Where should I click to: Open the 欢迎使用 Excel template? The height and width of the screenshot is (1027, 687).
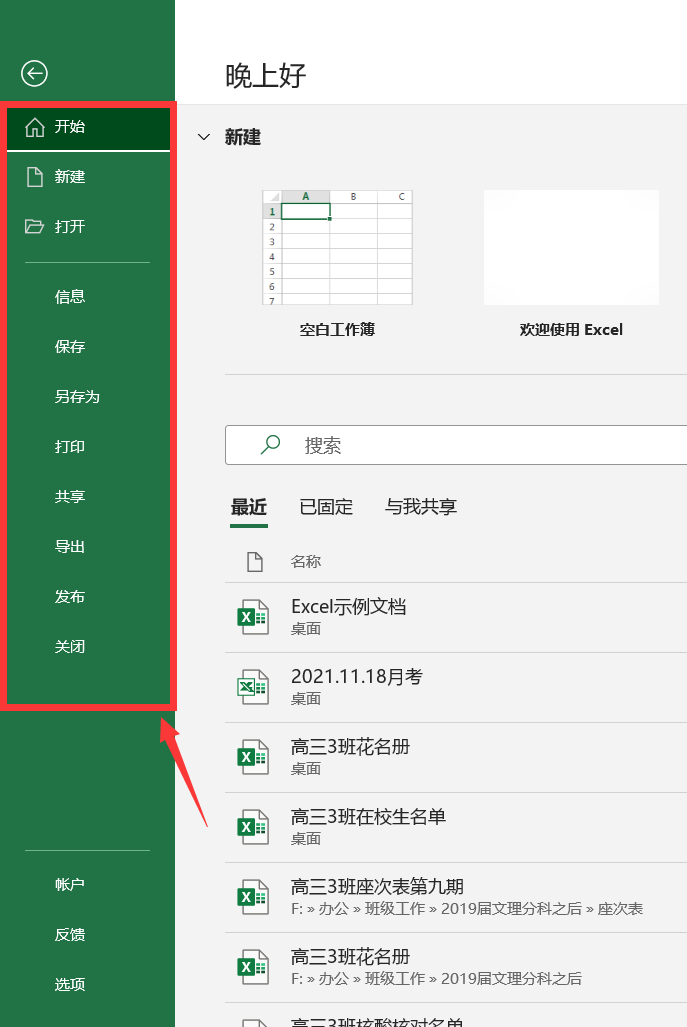coord(571,248)
